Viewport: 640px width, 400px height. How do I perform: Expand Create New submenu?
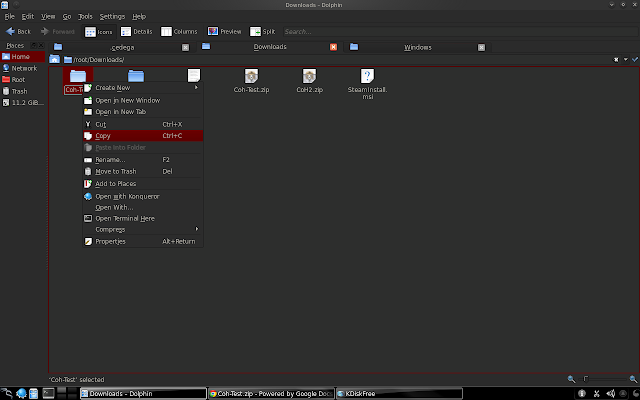(x=143, y=87)
